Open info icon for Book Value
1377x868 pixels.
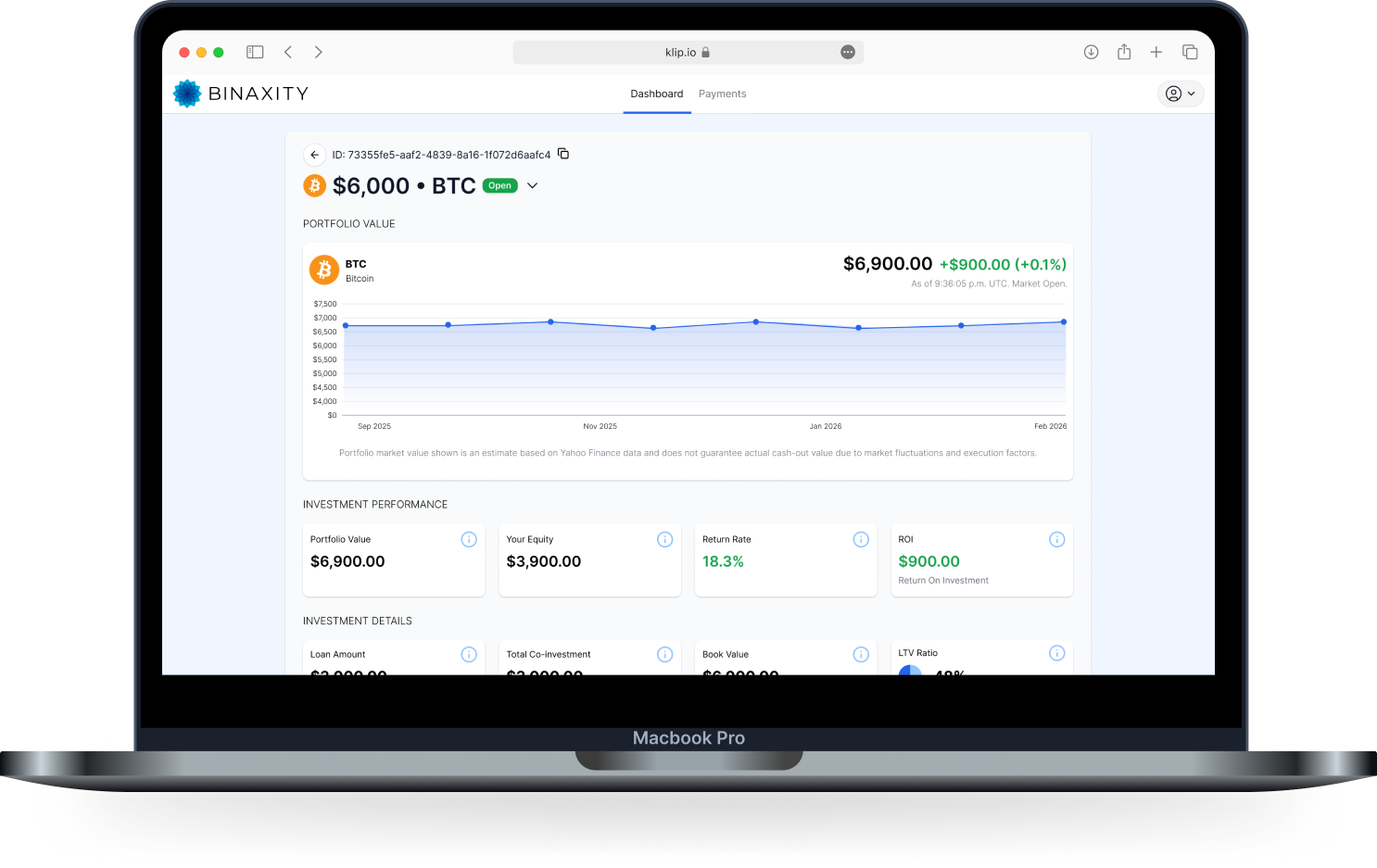861,654
